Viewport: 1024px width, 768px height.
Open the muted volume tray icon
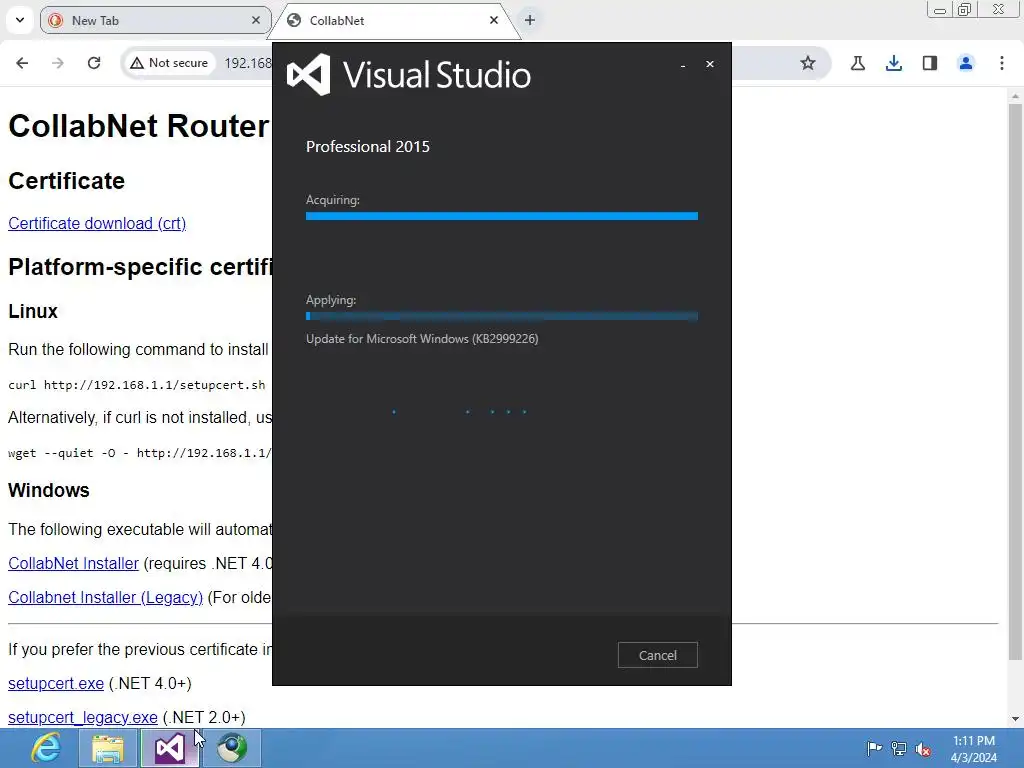click(x=923, y=749)
